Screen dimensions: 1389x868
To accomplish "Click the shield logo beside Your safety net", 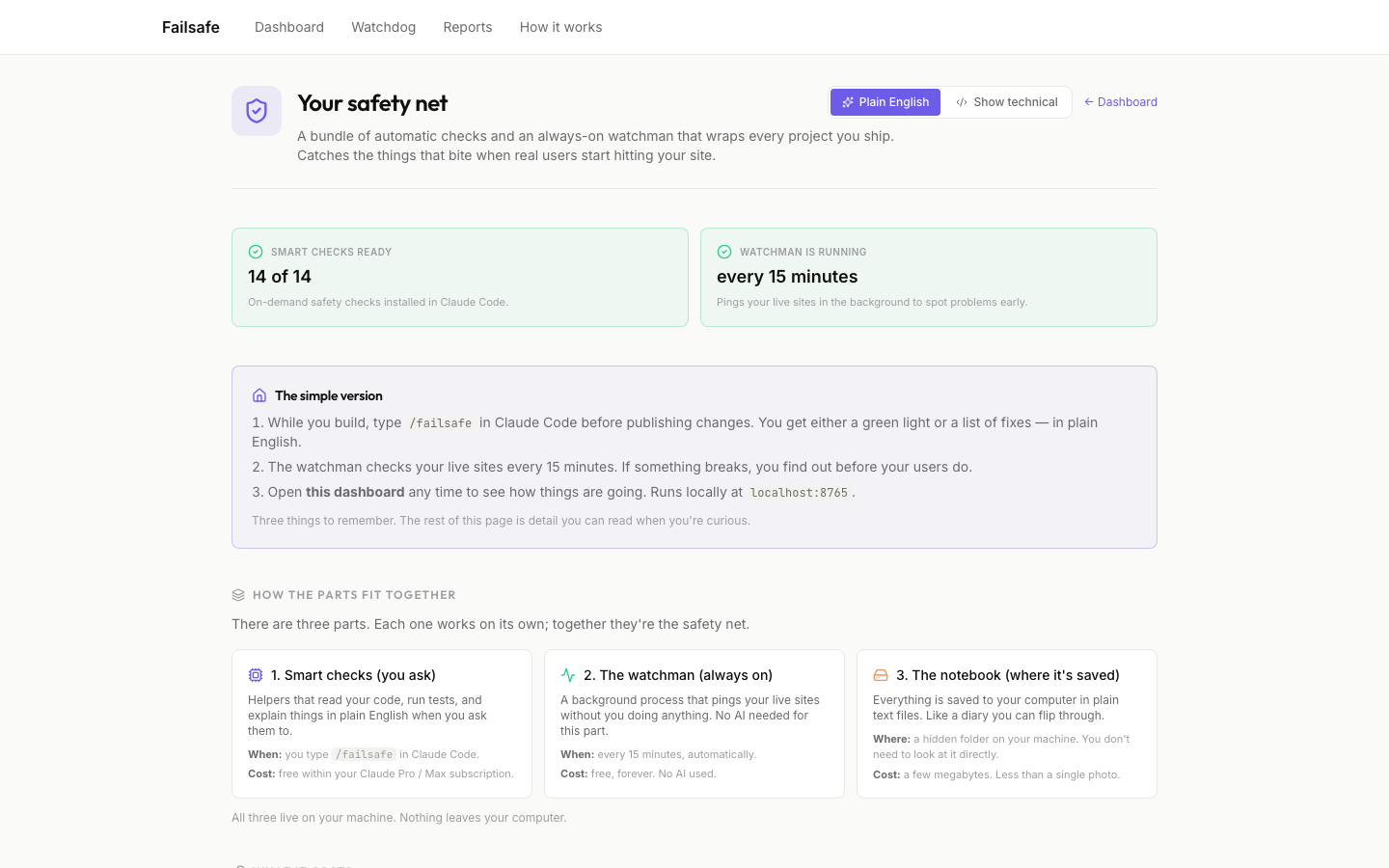I will 257,111.
